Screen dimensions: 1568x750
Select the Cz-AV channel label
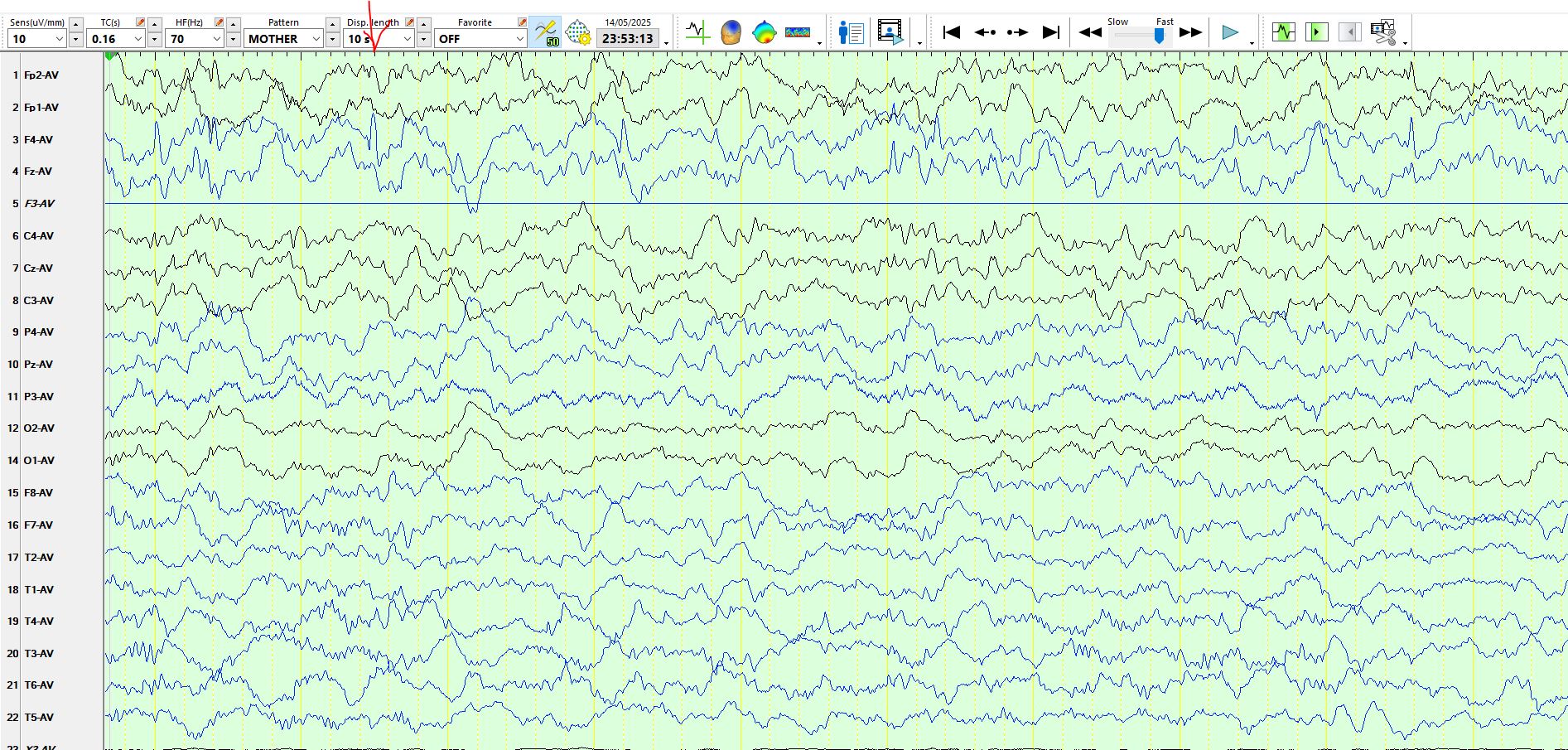click(38, 269)
